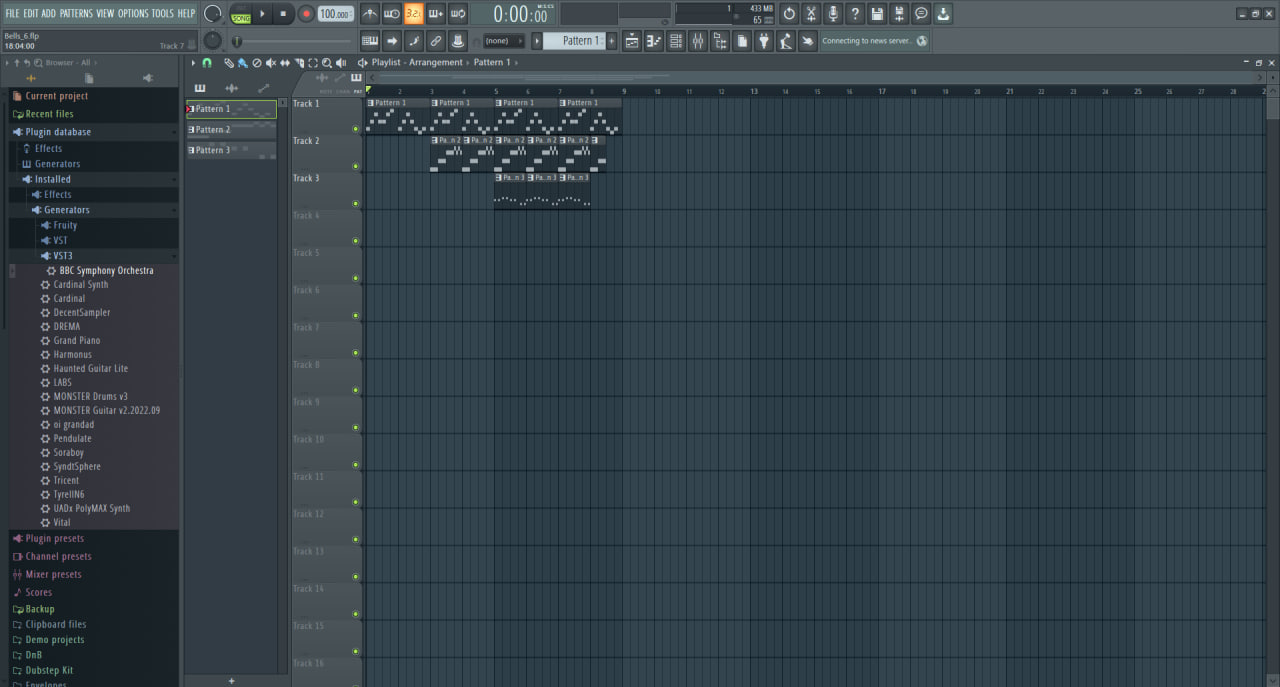Mute Track 3 with its green dot
1280x687 pixels.
[x=355, y=204]
